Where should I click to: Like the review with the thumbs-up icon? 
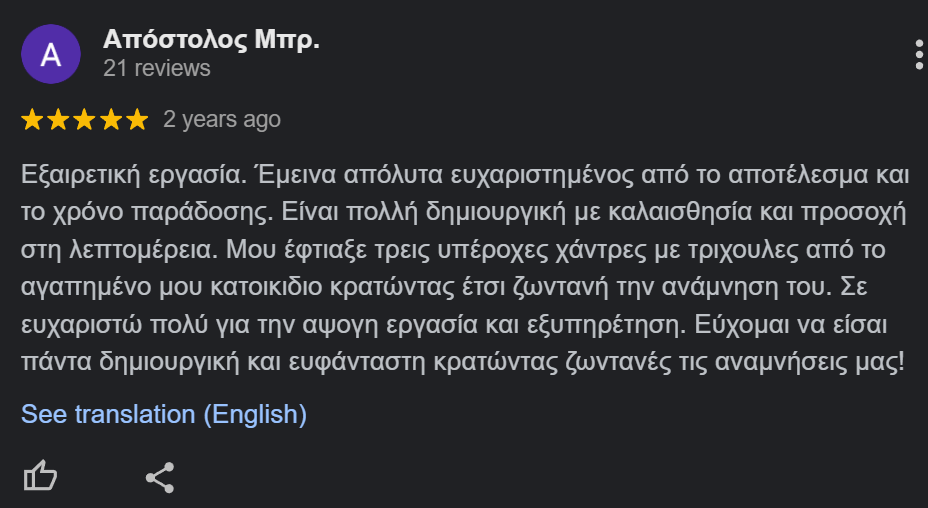40,477
